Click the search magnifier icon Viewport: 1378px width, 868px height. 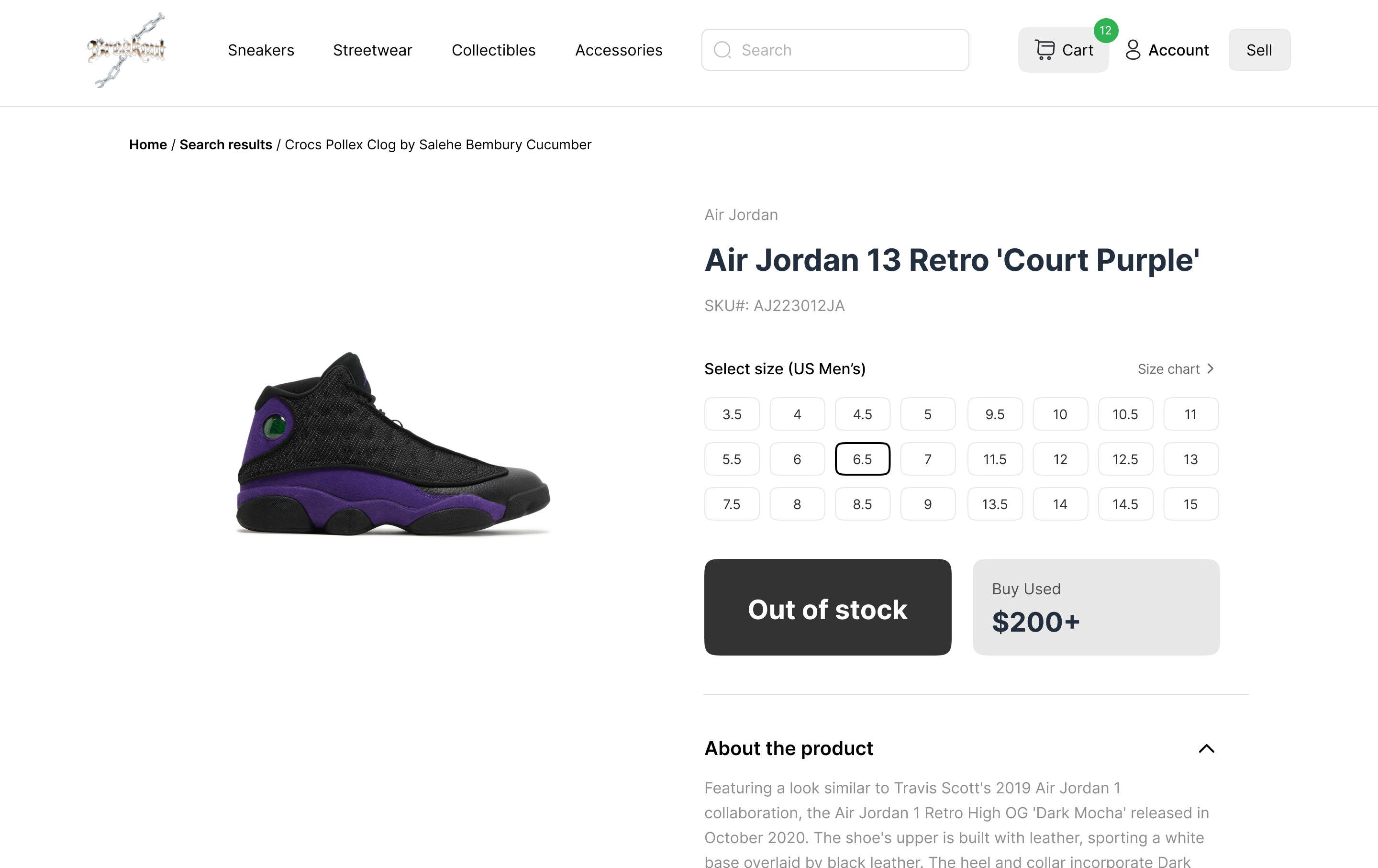tap(722, 50)
